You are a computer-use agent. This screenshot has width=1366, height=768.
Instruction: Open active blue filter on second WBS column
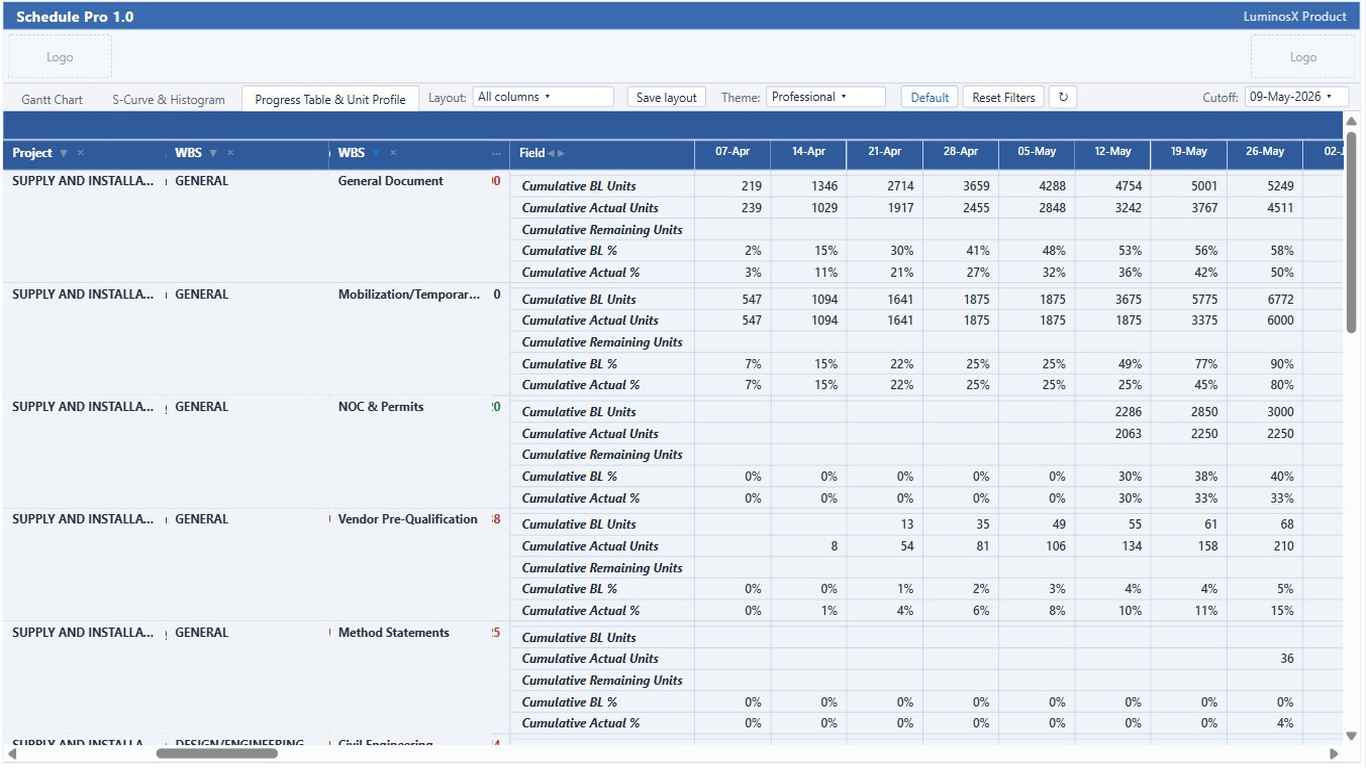[376, 153]
